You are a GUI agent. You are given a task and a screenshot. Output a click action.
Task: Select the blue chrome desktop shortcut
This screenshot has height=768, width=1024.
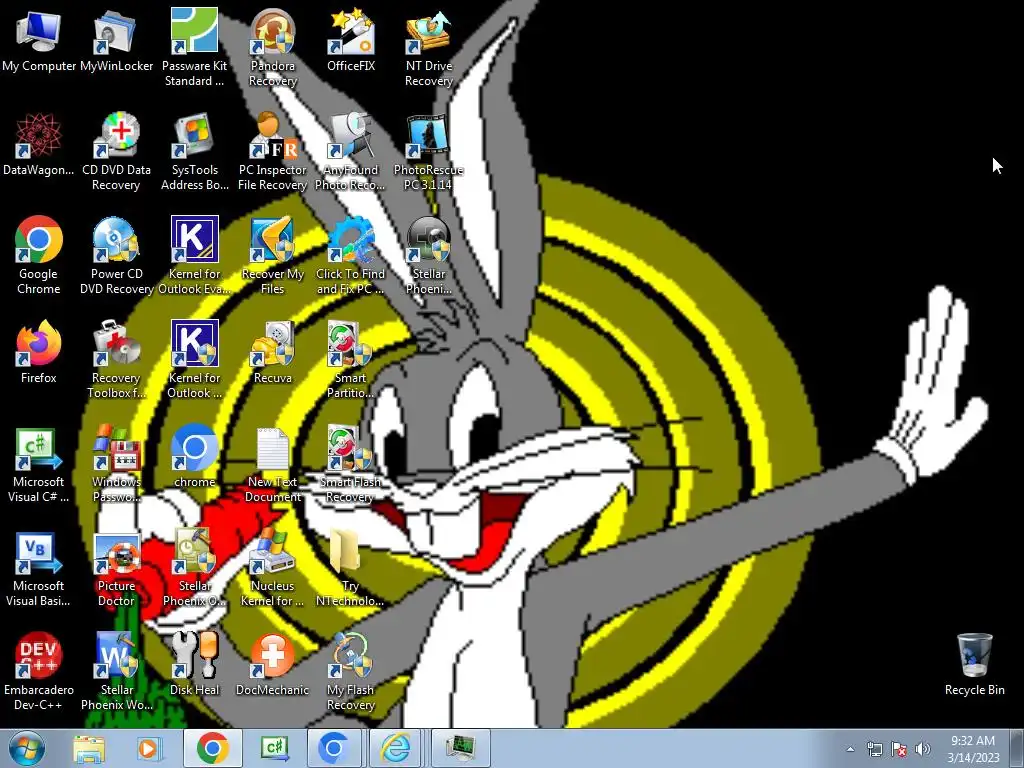click(x=194, y=457)
